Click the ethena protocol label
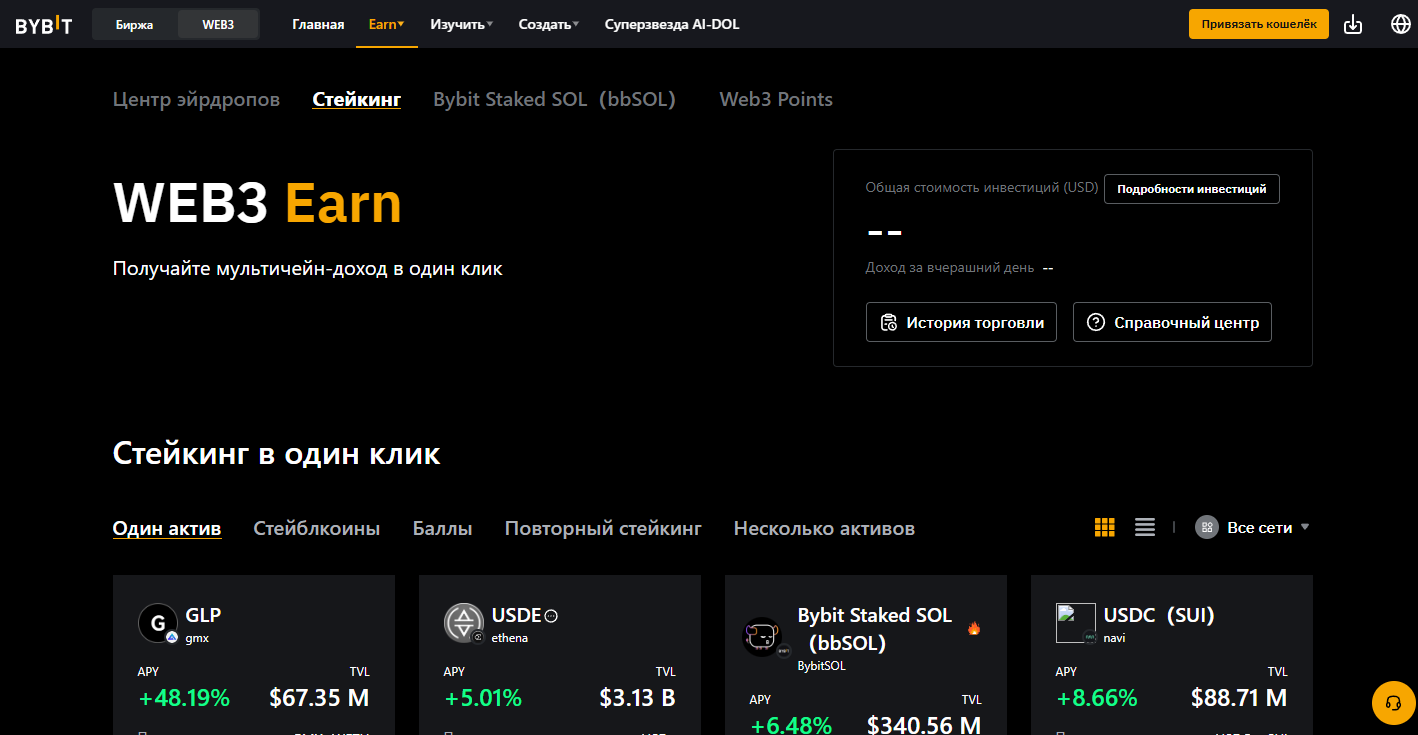Viewport: 1418px width, 735px height. 509,638
